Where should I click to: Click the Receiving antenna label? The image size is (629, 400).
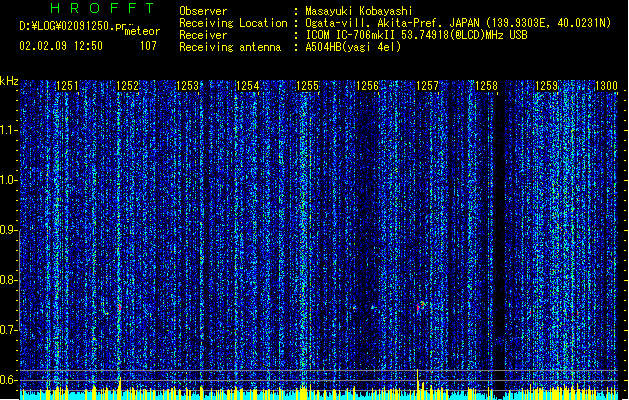[230, 47]
